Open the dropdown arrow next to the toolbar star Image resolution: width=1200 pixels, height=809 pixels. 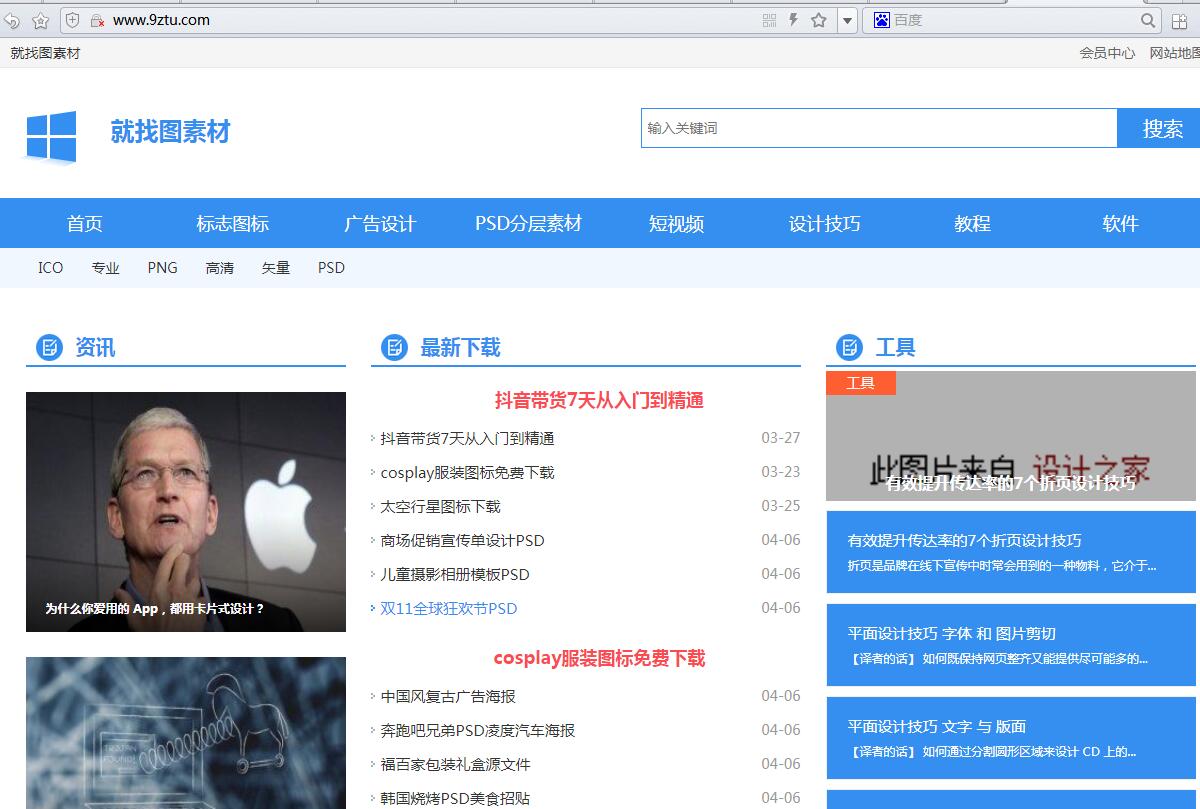coord(847,19)
